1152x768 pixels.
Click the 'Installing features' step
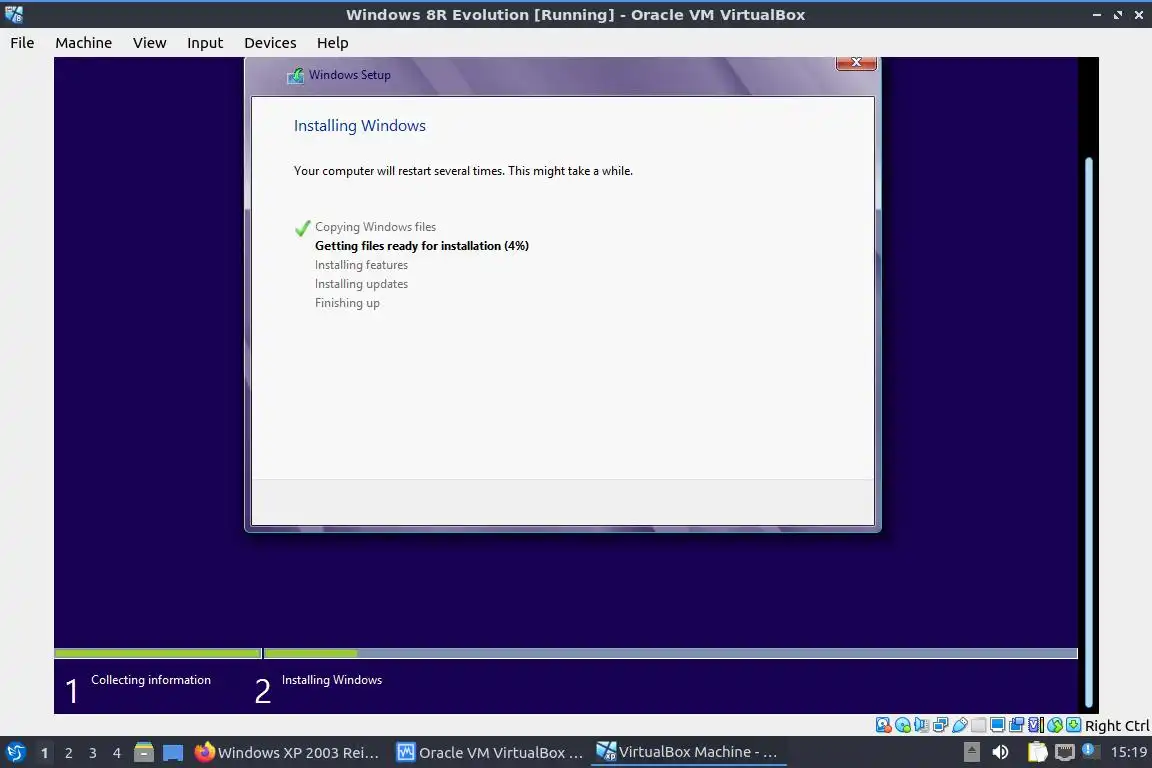(361, 265)
